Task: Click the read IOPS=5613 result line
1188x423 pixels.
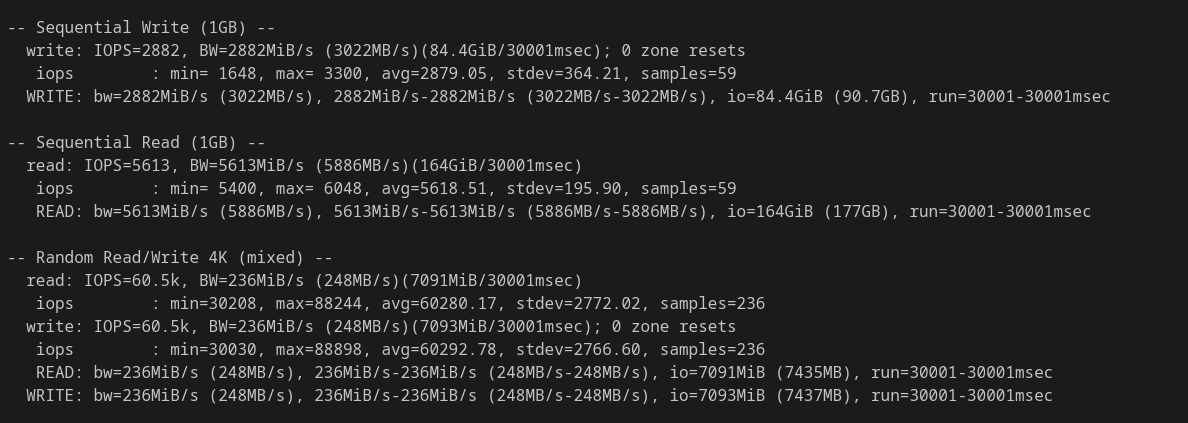Action: click(x=305, y=165)
